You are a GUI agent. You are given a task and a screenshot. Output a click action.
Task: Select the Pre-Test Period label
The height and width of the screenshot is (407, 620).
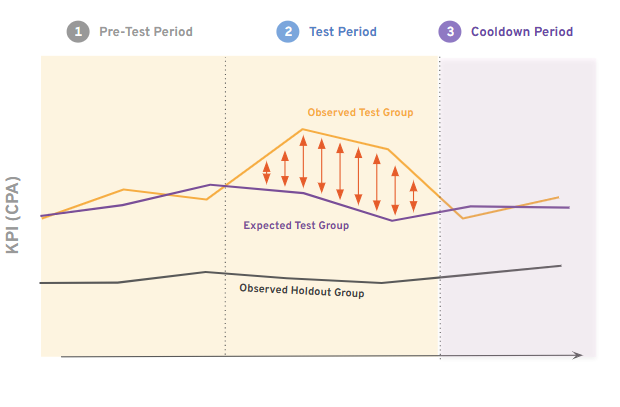click(145, 32)
